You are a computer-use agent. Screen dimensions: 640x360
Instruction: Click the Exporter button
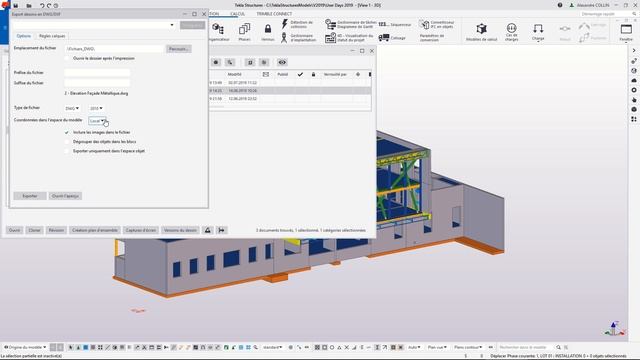pyautogui.click(x=30, y=196)
